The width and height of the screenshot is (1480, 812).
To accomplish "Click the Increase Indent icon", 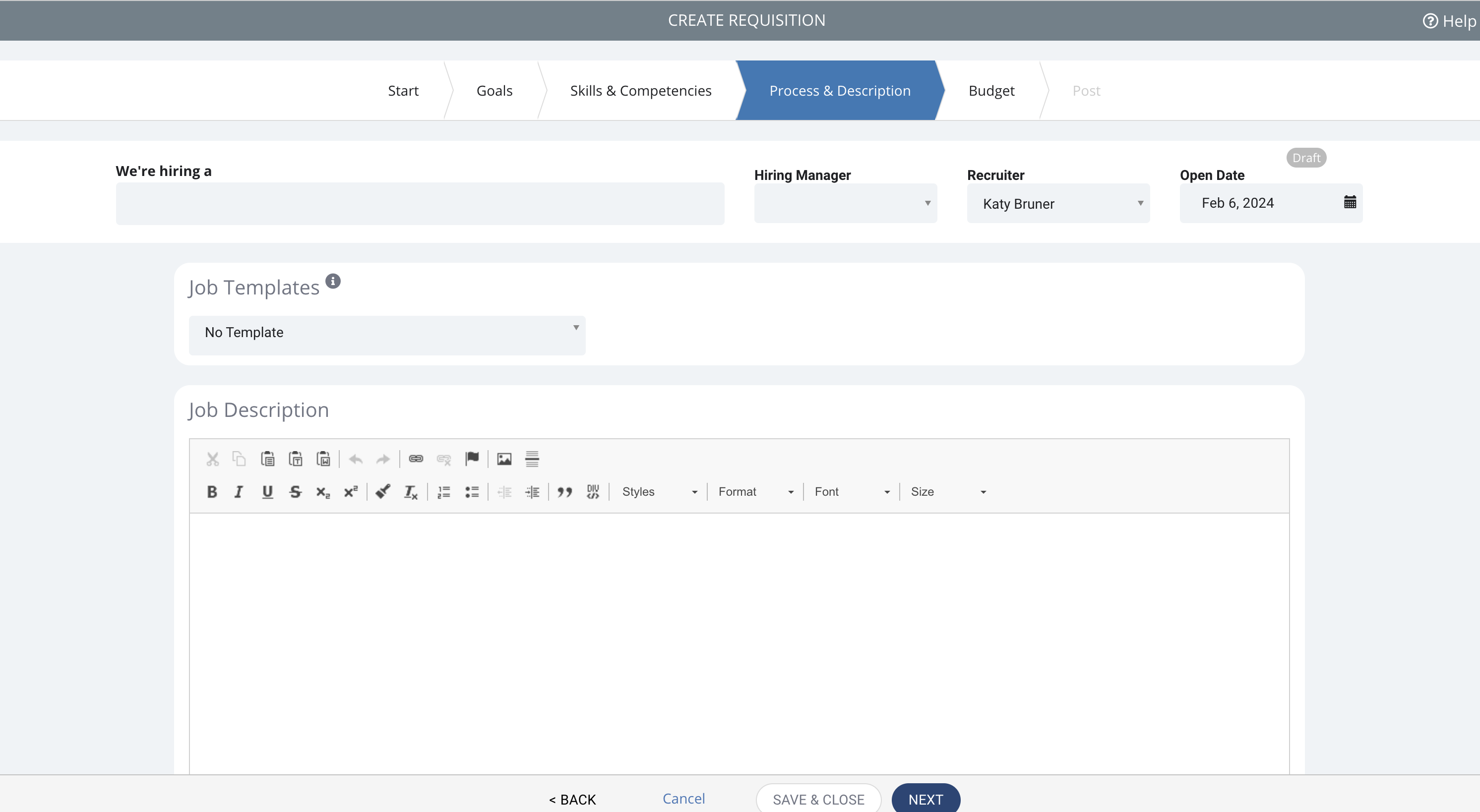I will click(532, 492).
